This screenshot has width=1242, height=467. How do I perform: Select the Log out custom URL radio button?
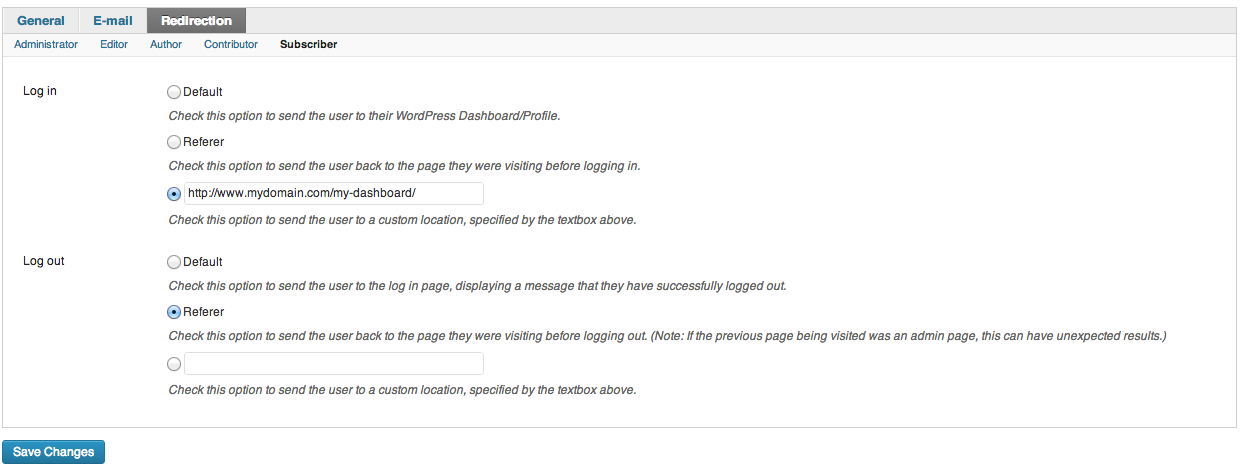tap(174, 364)
